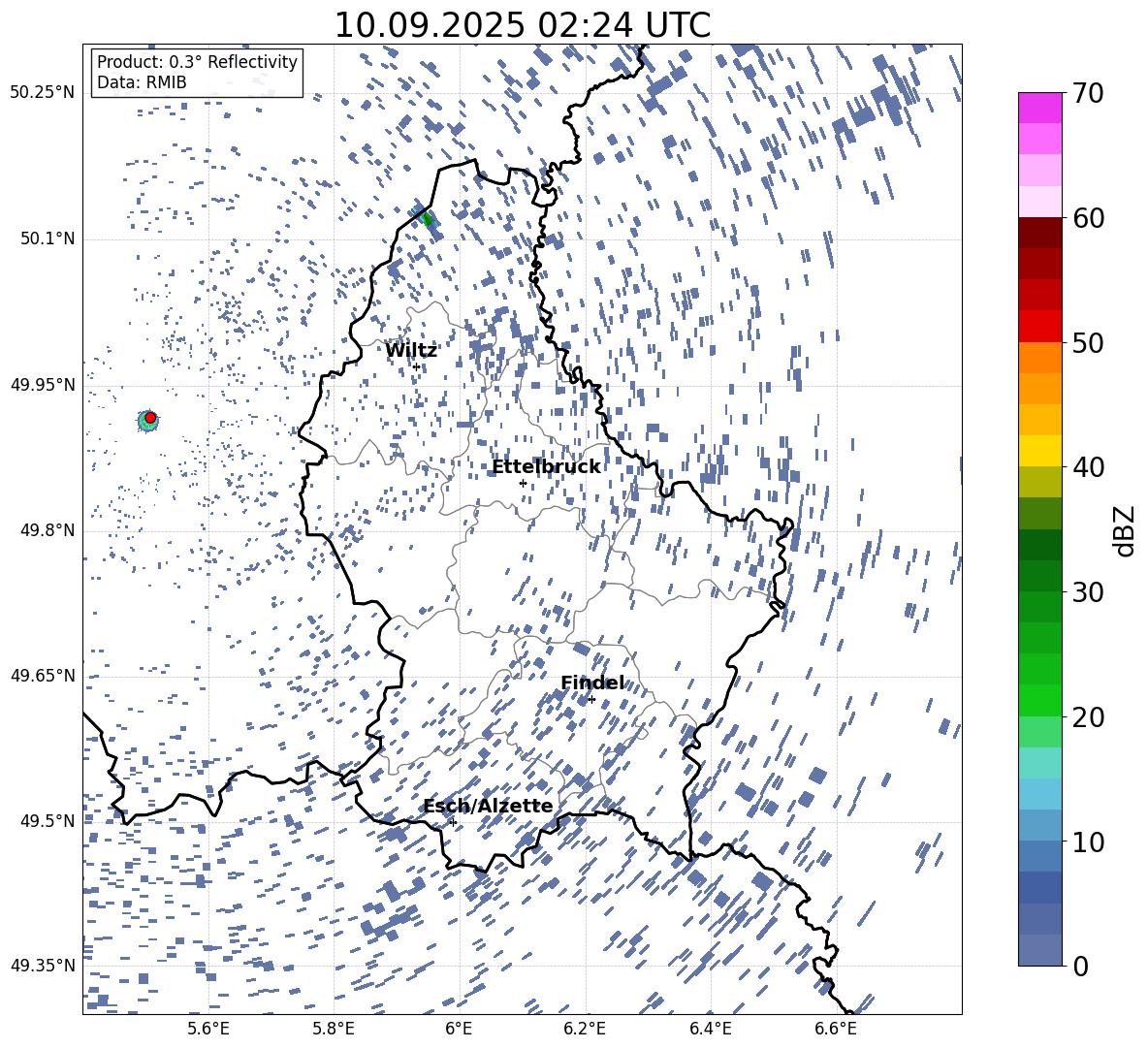Click the colorbar value 40
1148x1048 pixels.
1088,467
